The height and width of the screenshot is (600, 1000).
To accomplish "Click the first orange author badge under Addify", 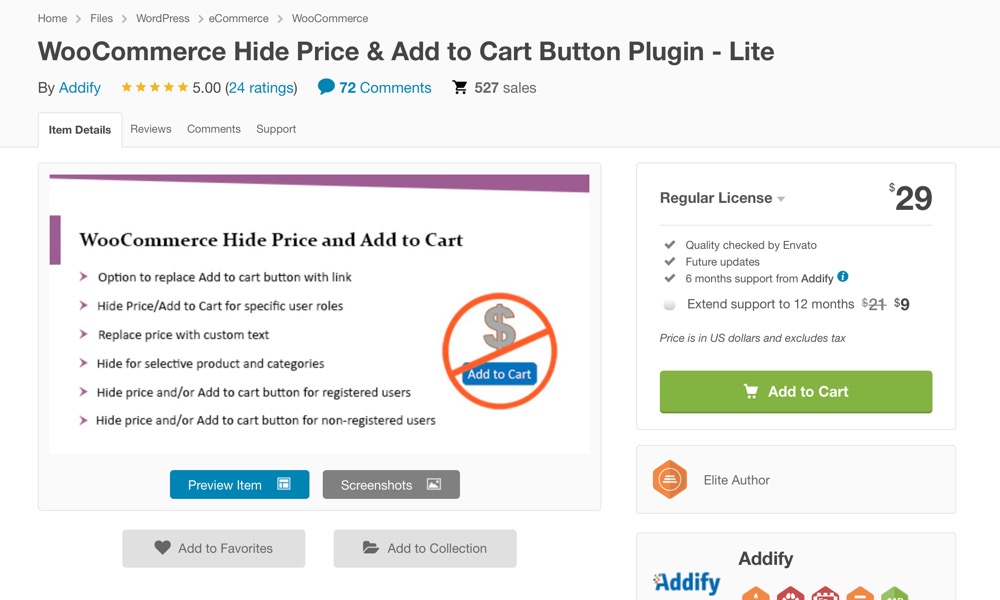I will (756, 593).
